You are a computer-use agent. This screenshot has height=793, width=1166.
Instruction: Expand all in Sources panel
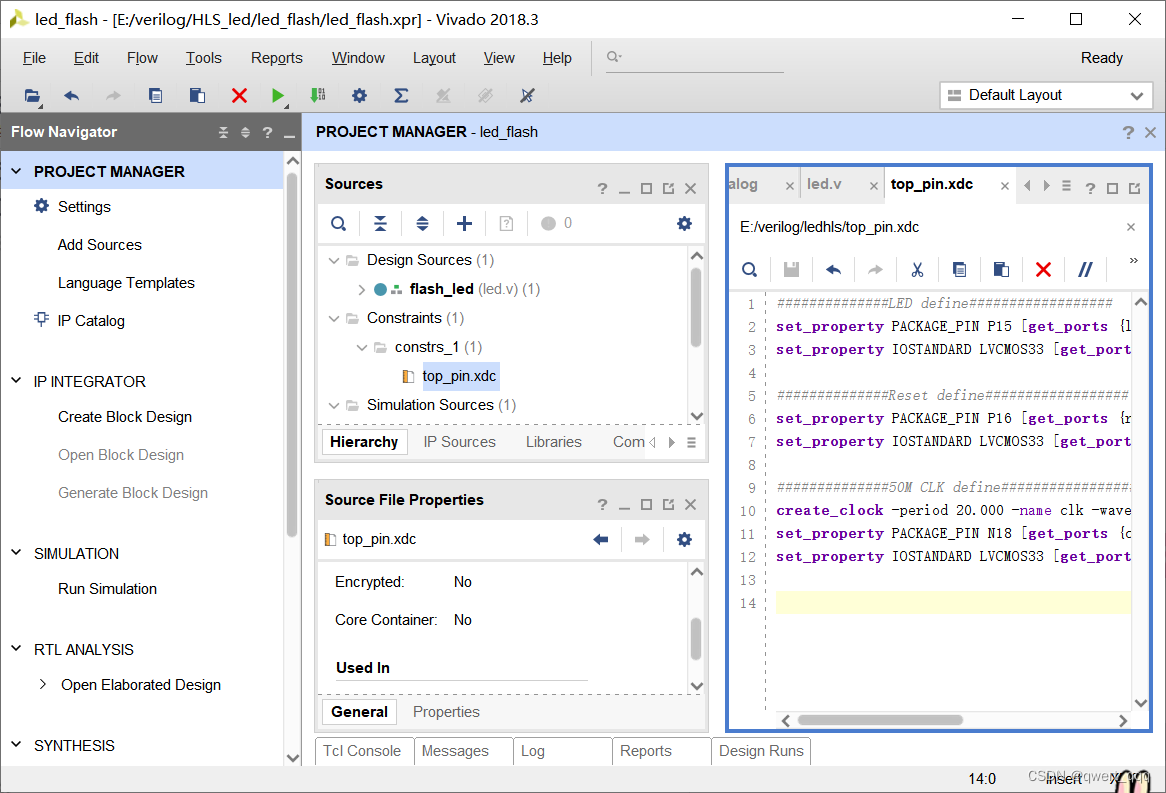point(422,223)
